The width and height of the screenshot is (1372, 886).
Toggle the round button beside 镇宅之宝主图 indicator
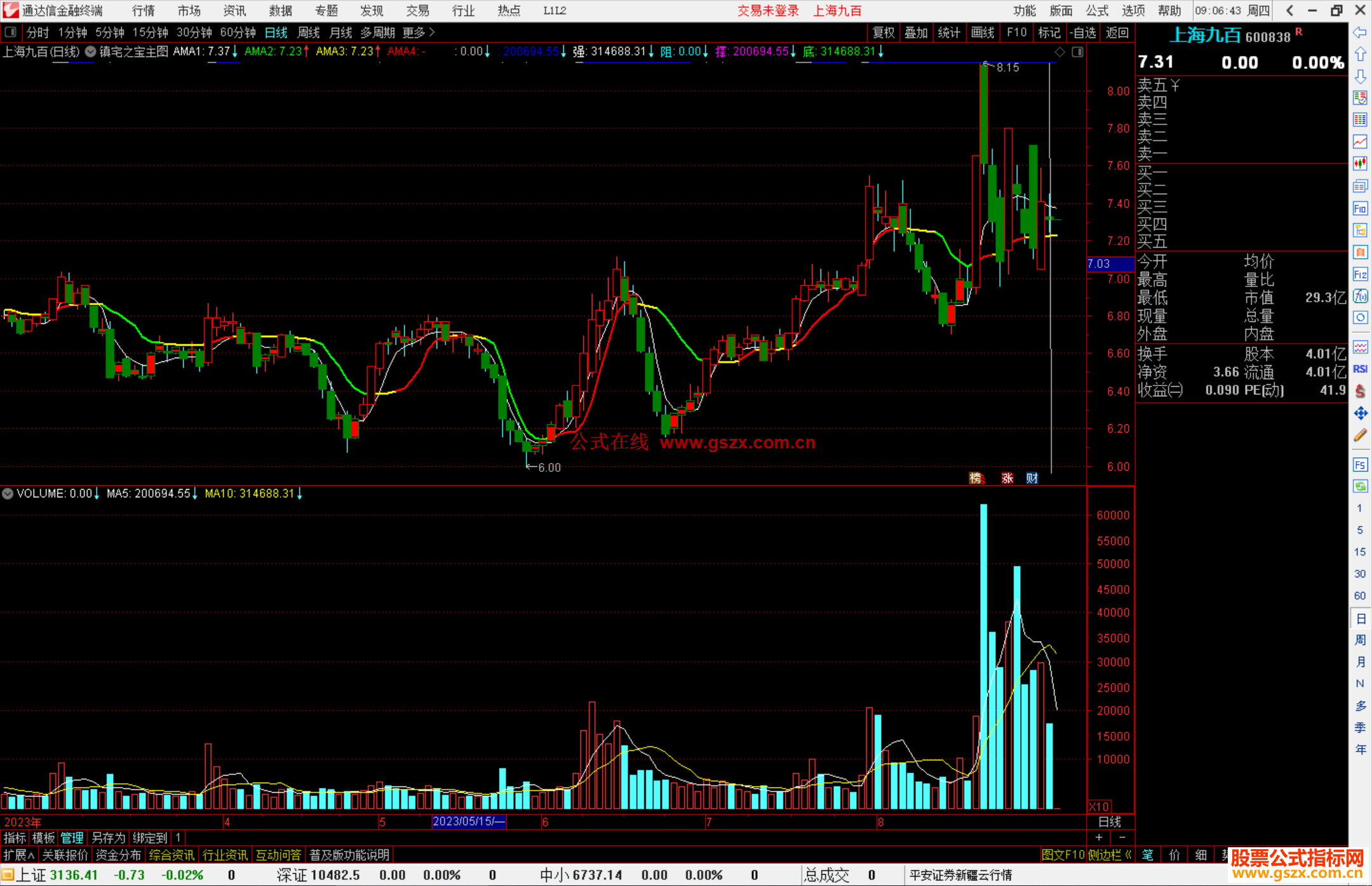(91, 51)
